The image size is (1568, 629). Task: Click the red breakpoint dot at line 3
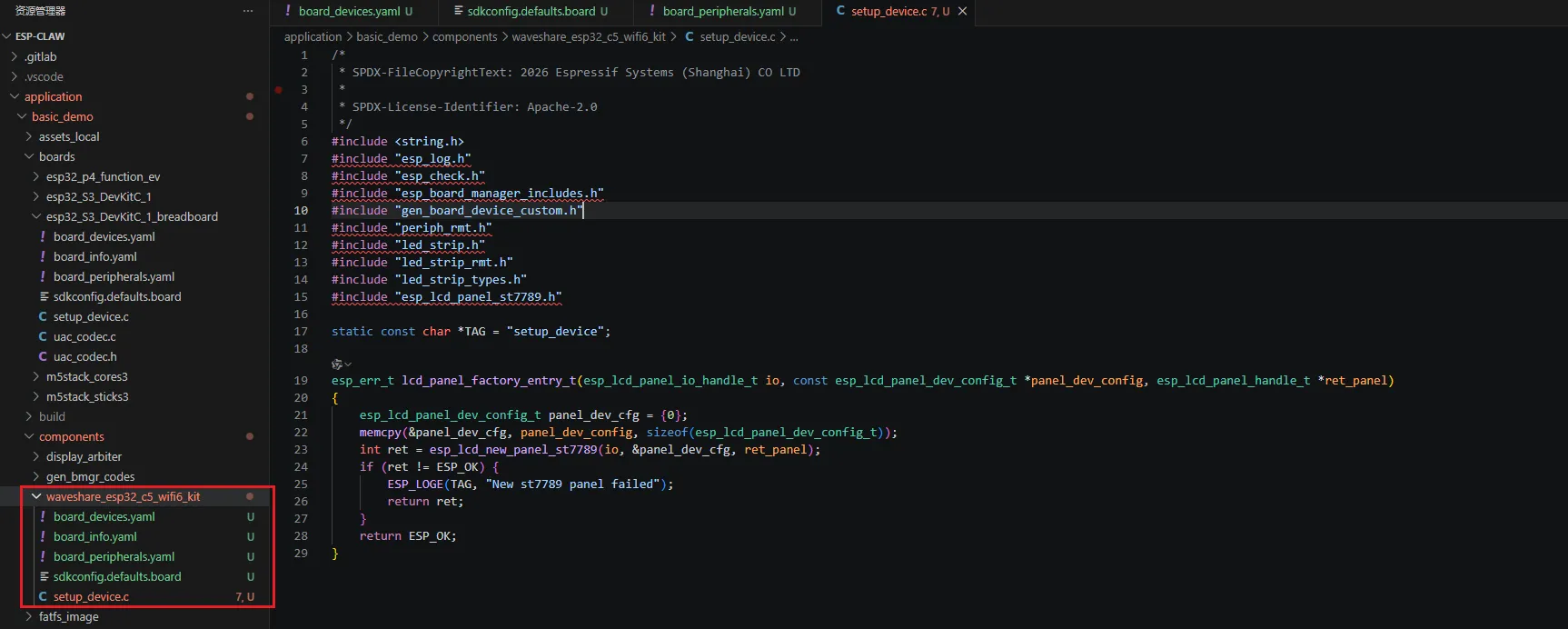279,90
